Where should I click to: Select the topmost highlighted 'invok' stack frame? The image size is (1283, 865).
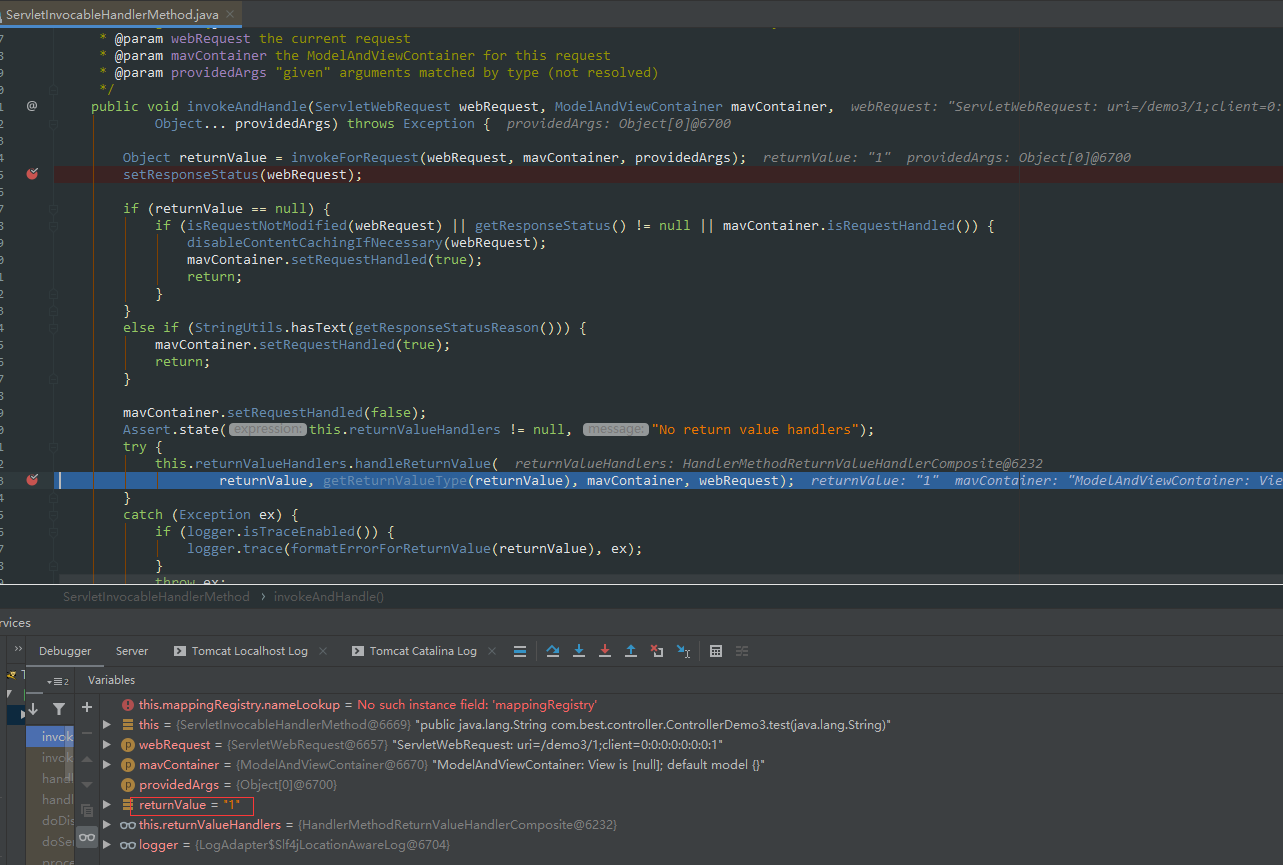coord(50,737)
